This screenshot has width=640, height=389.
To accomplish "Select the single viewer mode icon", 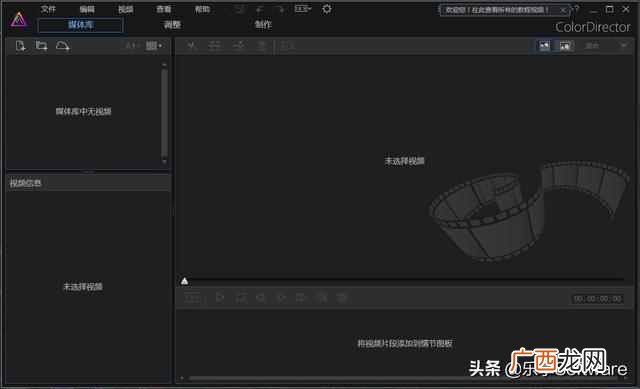I will 544,46.
